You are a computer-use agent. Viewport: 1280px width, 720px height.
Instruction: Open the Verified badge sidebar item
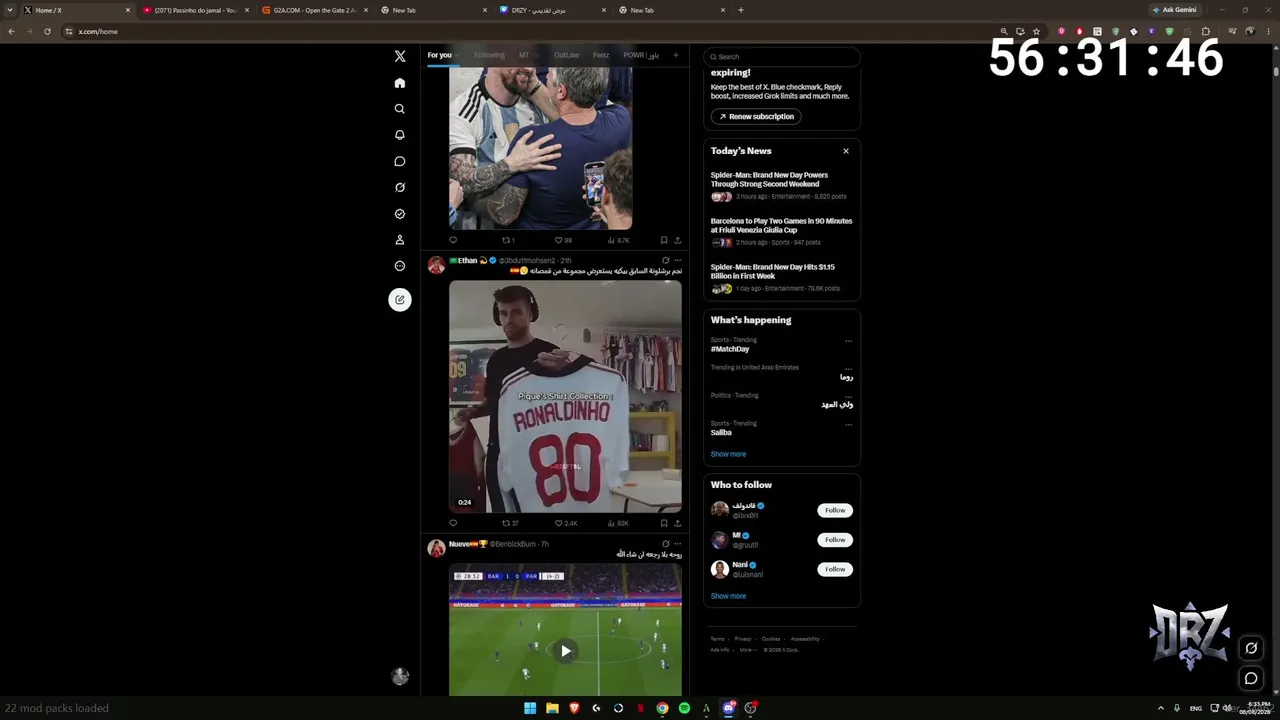(400, 214)
